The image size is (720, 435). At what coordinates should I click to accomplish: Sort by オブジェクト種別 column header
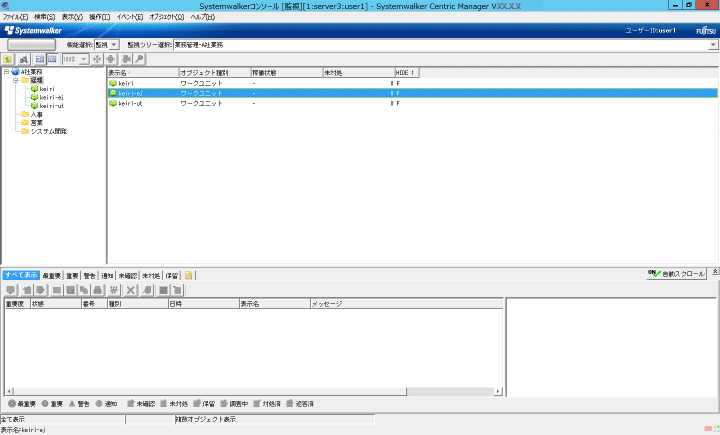click(x=215, y=73)
